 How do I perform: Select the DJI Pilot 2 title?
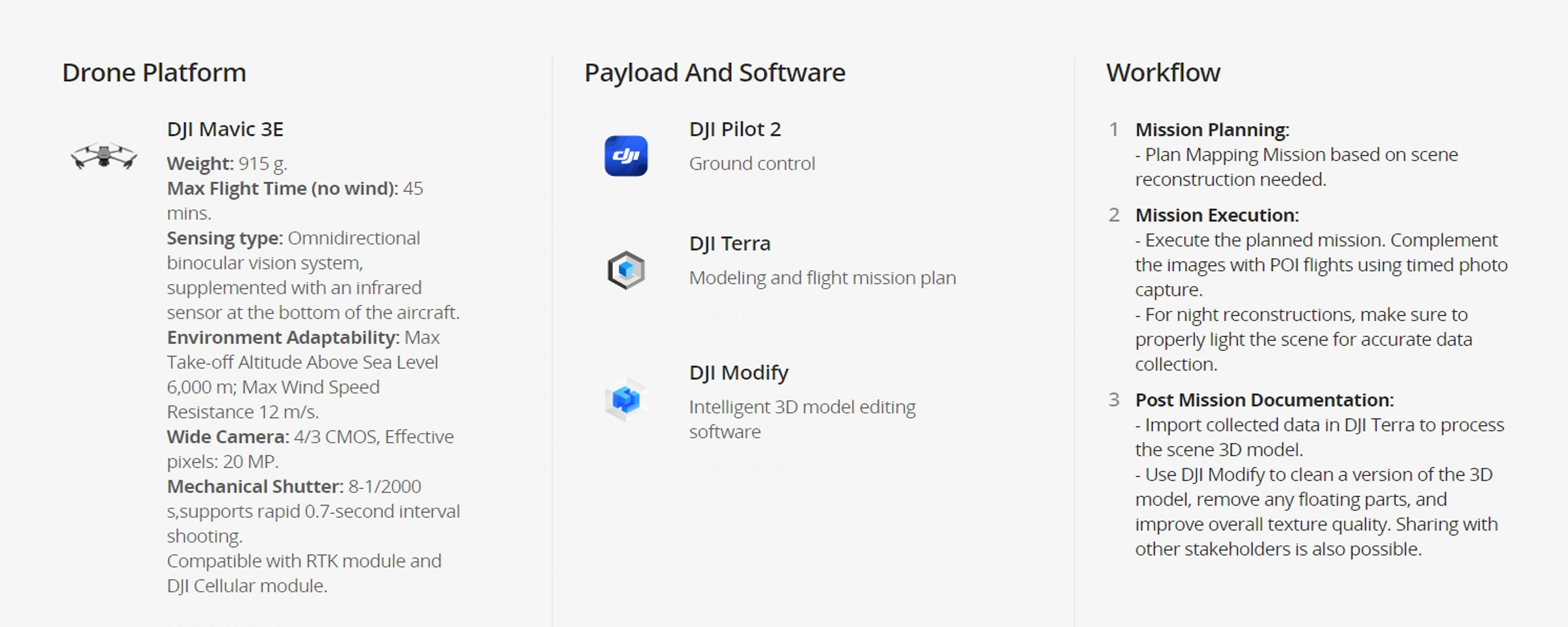point(734,129)
